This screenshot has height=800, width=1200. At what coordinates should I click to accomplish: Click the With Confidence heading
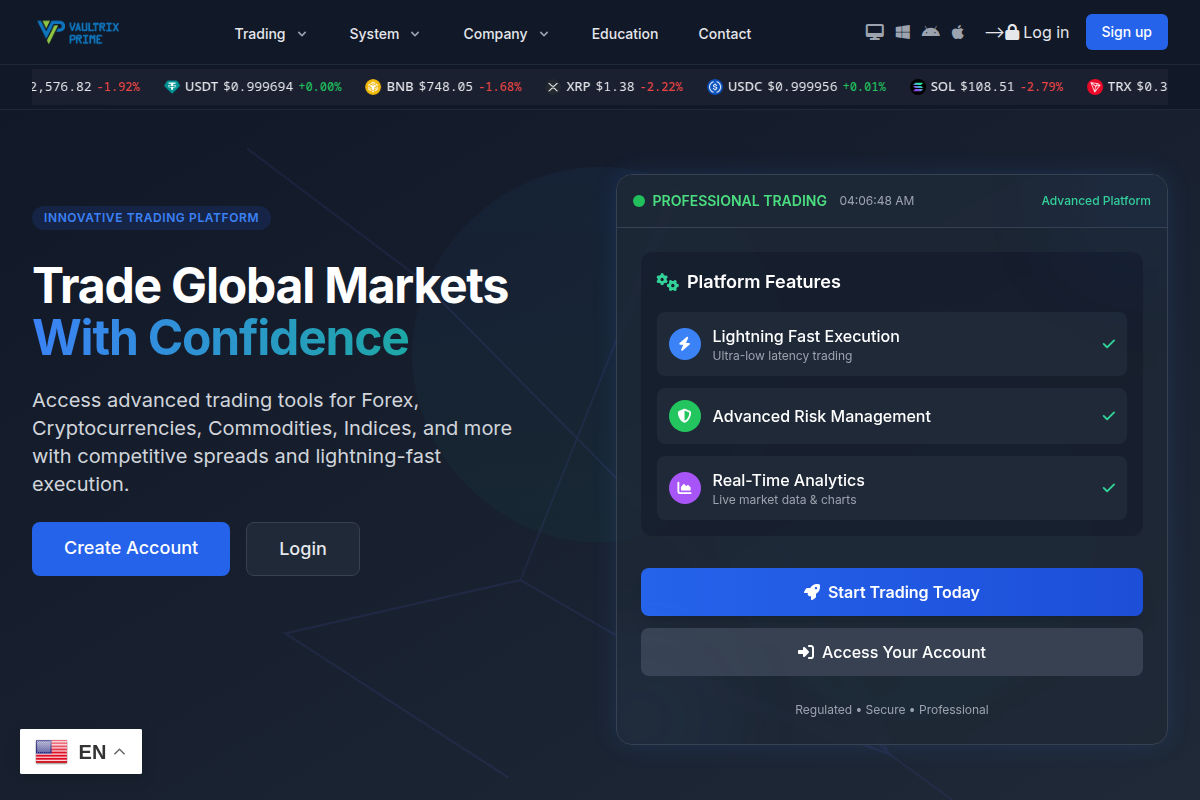(x=221, y=338)
